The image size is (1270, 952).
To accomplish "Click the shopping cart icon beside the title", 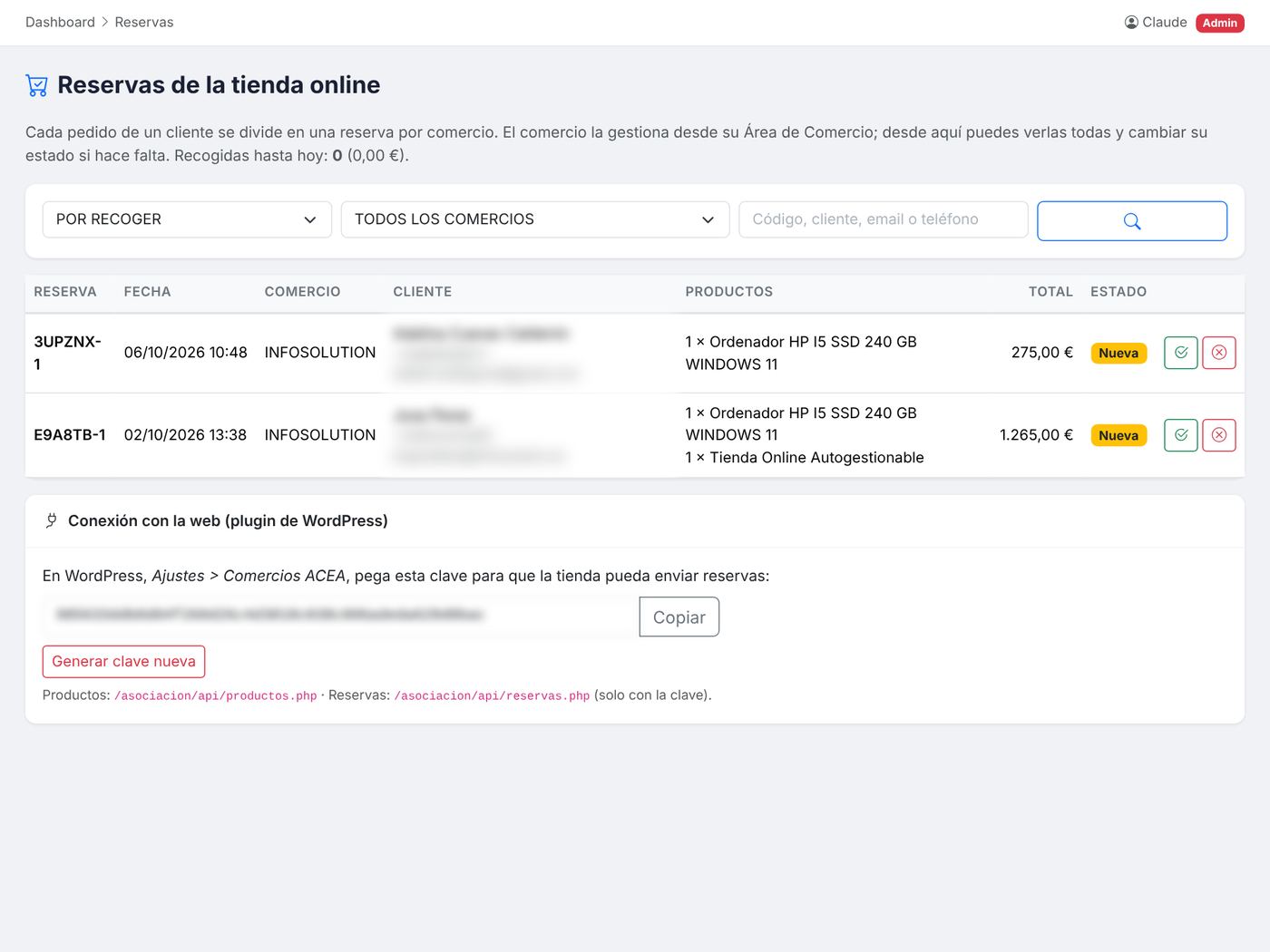I will (x=37, y=85).
